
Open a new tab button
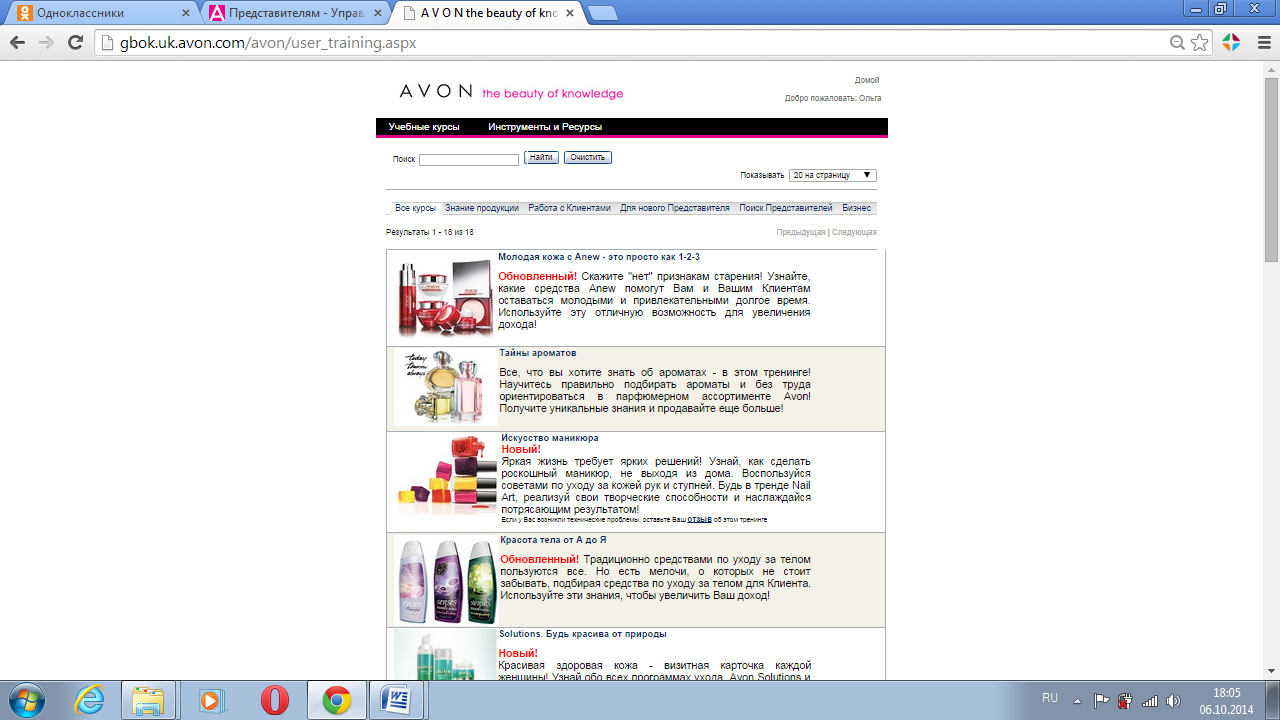point(602,13)
